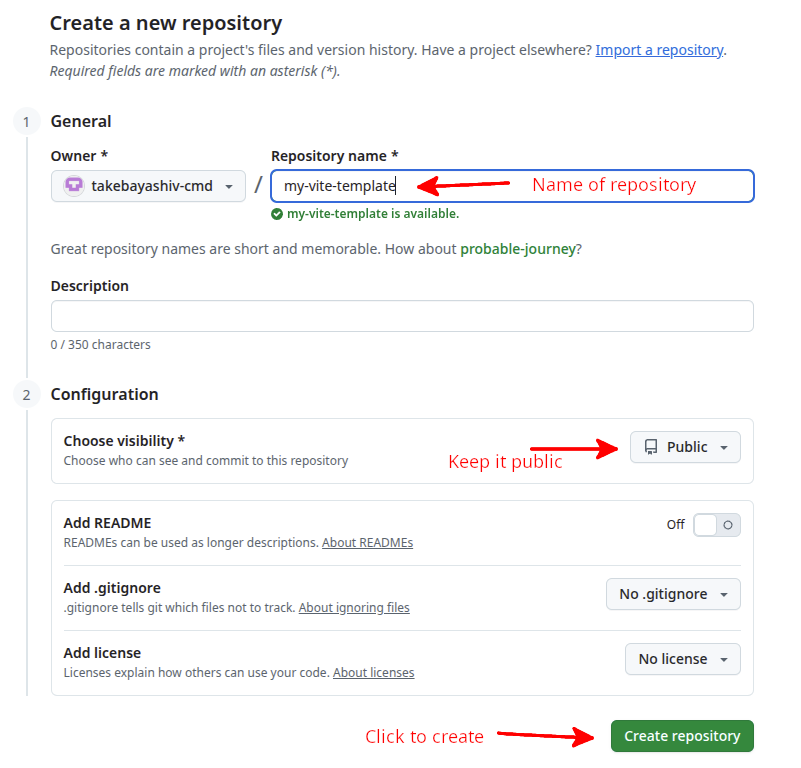Screen dimensions: 801x768
Task: Switch repository visibility via the Public selector
Action: tap(685, 447)
